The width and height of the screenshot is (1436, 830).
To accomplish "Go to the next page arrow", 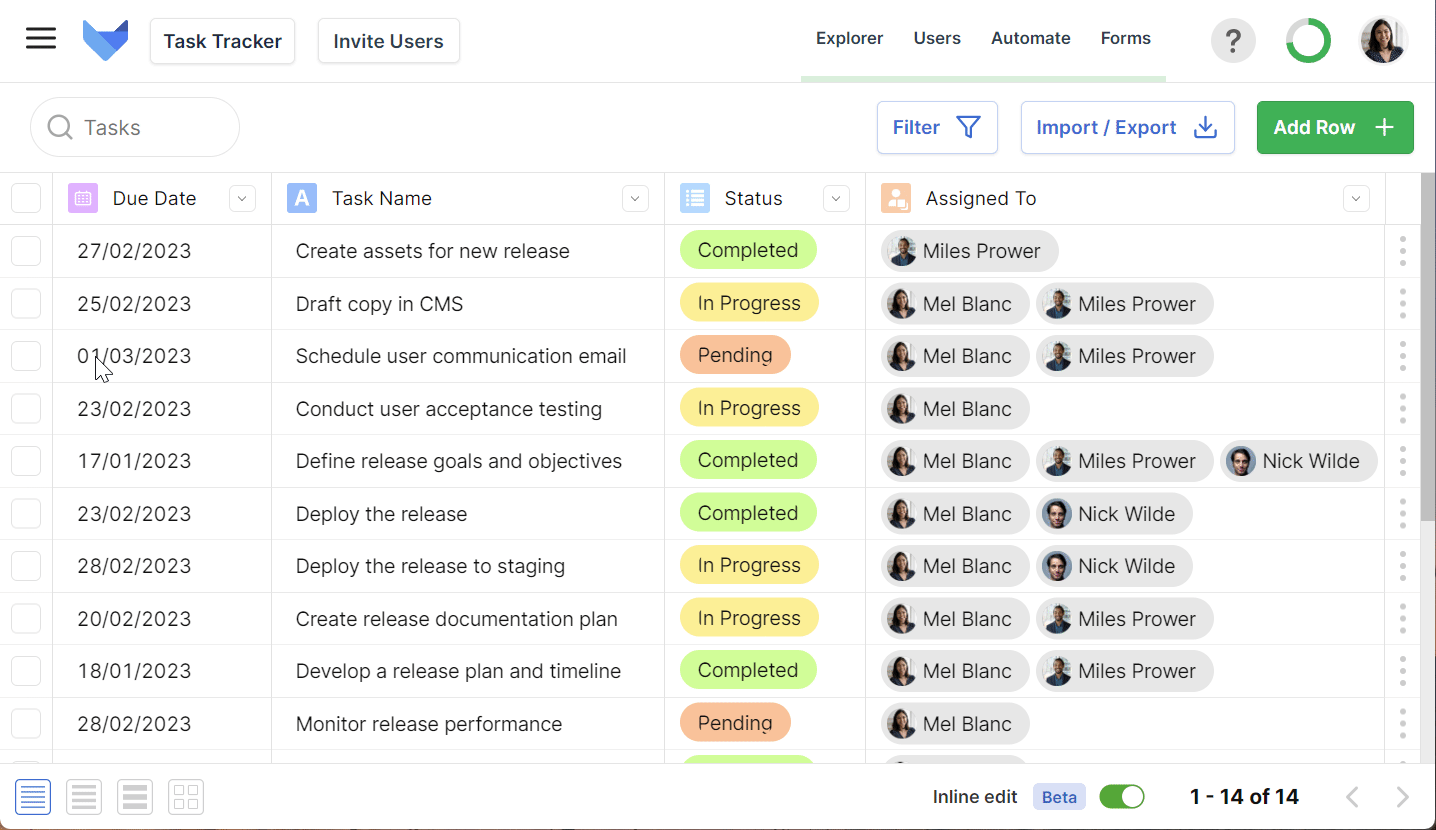I will pyautogui.click(x=1402, y=797).
